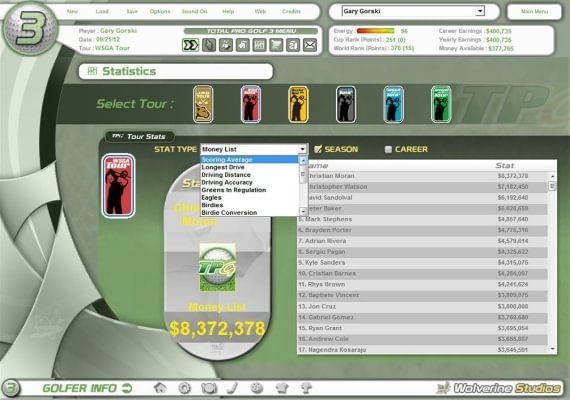Click the Main Menu button
Viewport: 570px width, 400px height.
534,12
